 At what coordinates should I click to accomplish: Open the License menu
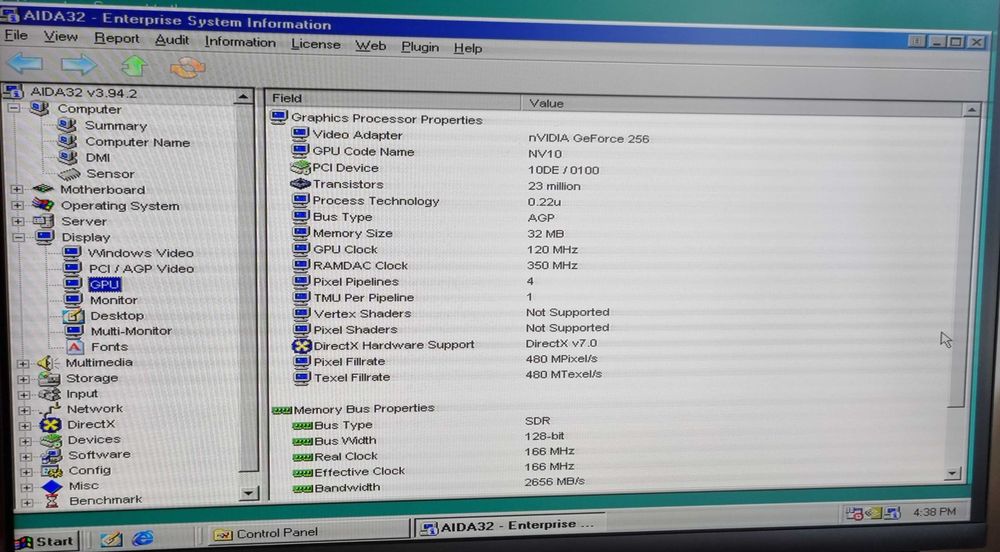(x=315, y=45)
